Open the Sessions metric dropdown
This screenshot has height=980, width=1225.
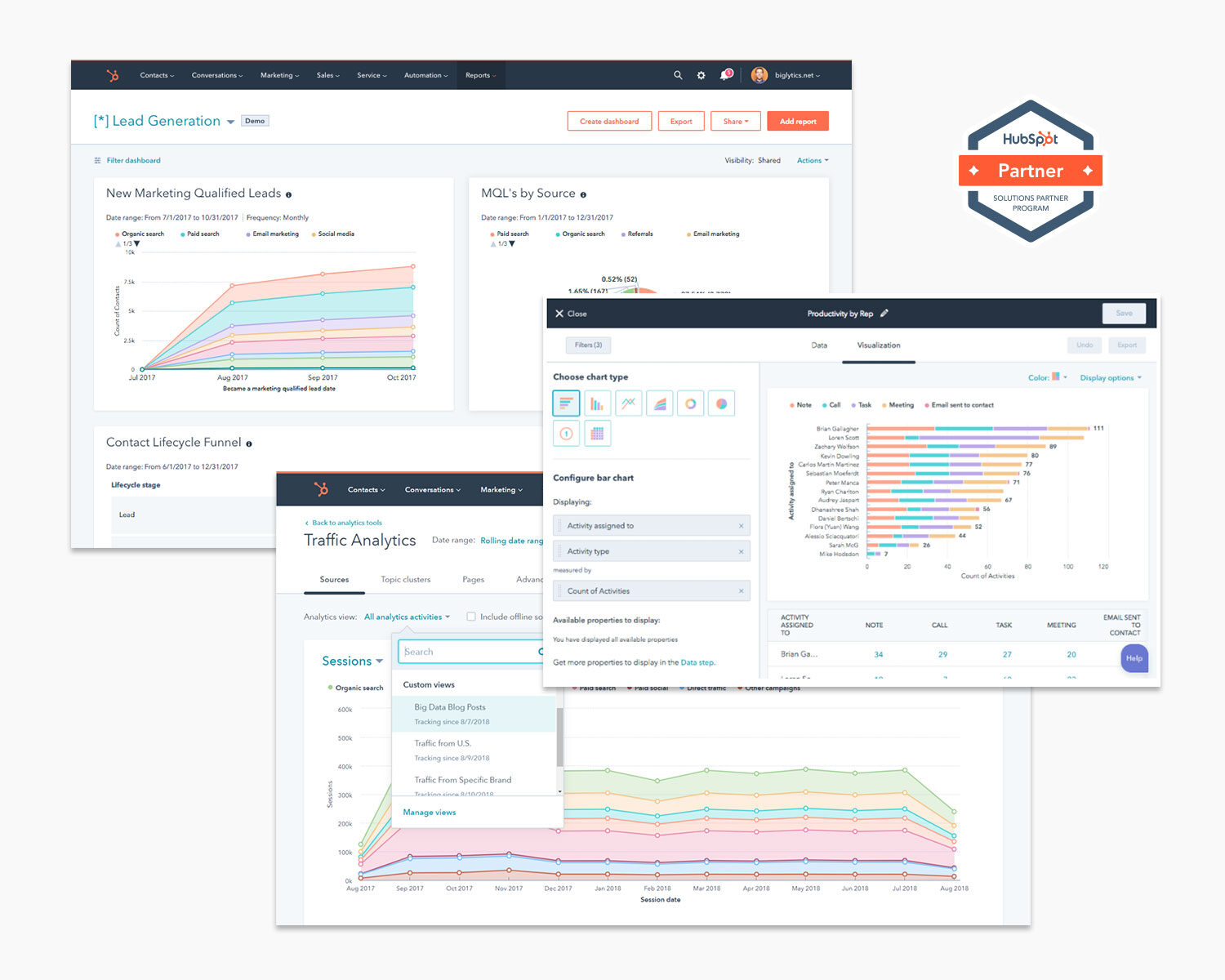click(352, 661)
